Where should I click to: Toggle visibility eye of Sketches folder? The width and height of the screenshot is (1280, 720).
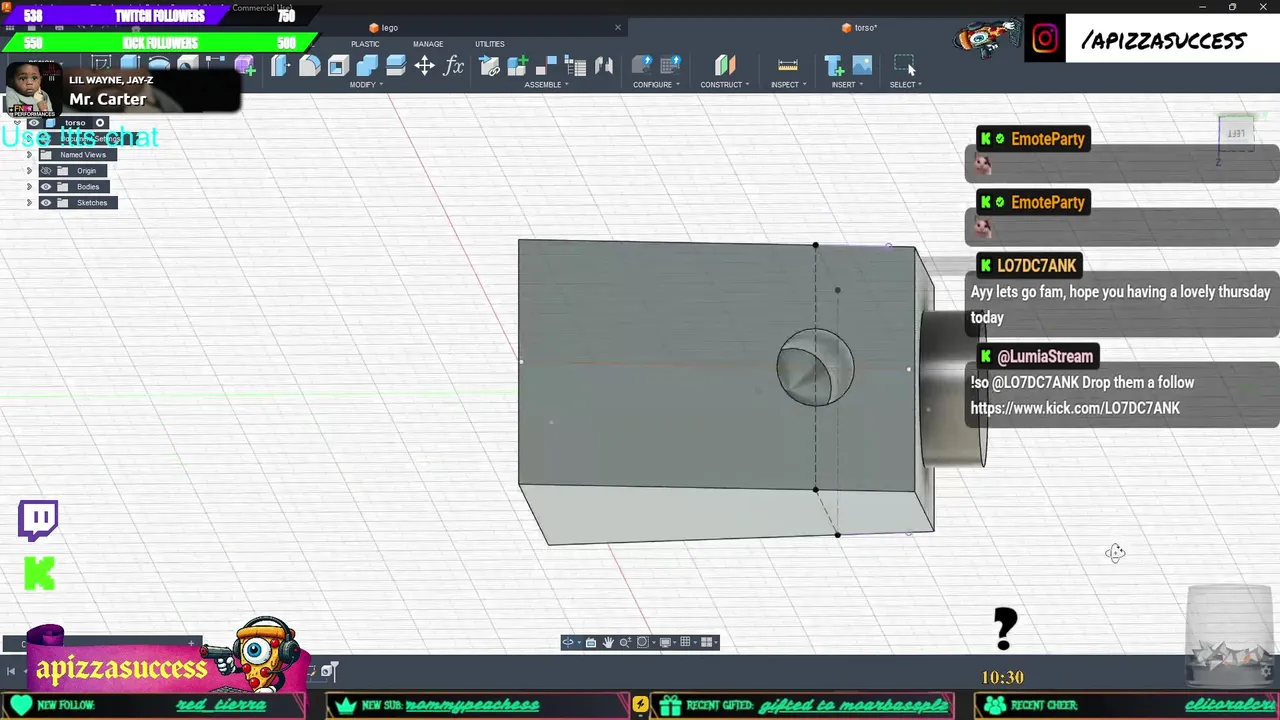45,203
